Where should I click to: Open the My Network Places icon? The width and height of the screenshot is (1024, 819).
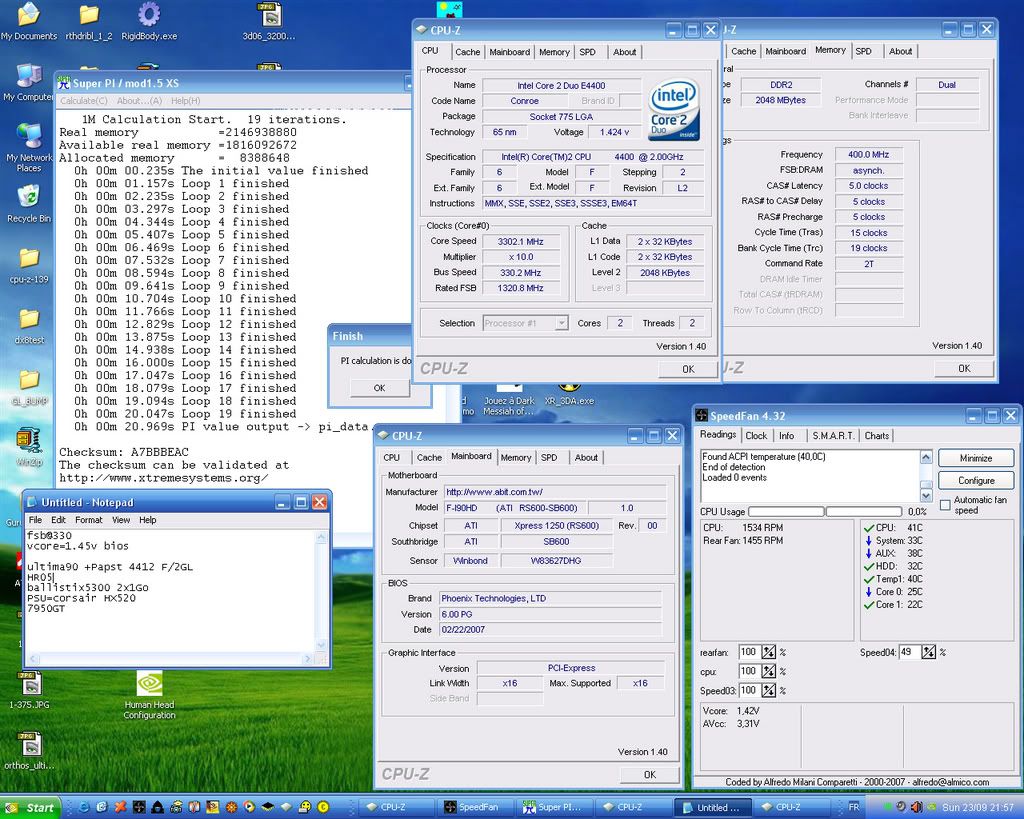point(29,136)
